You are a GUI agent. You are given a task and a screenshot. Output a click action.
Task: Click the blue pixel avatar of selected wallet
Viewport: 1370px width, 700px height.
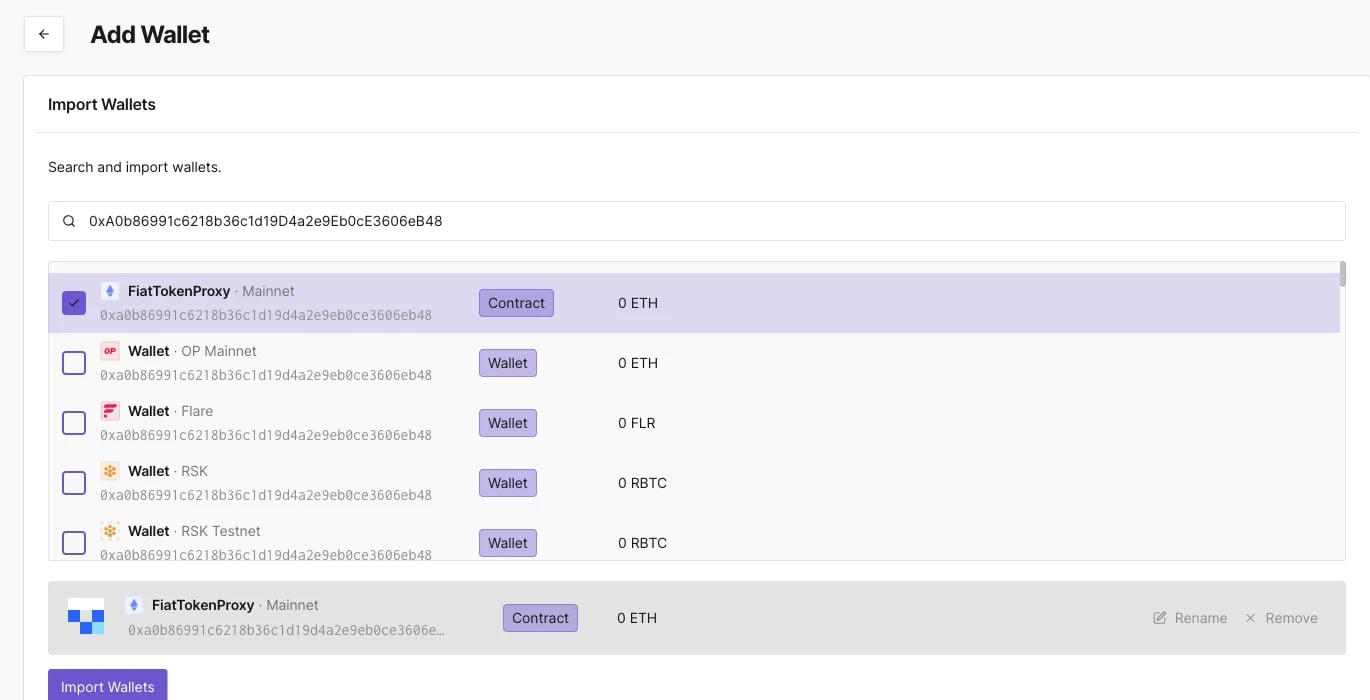click(86, 617)
